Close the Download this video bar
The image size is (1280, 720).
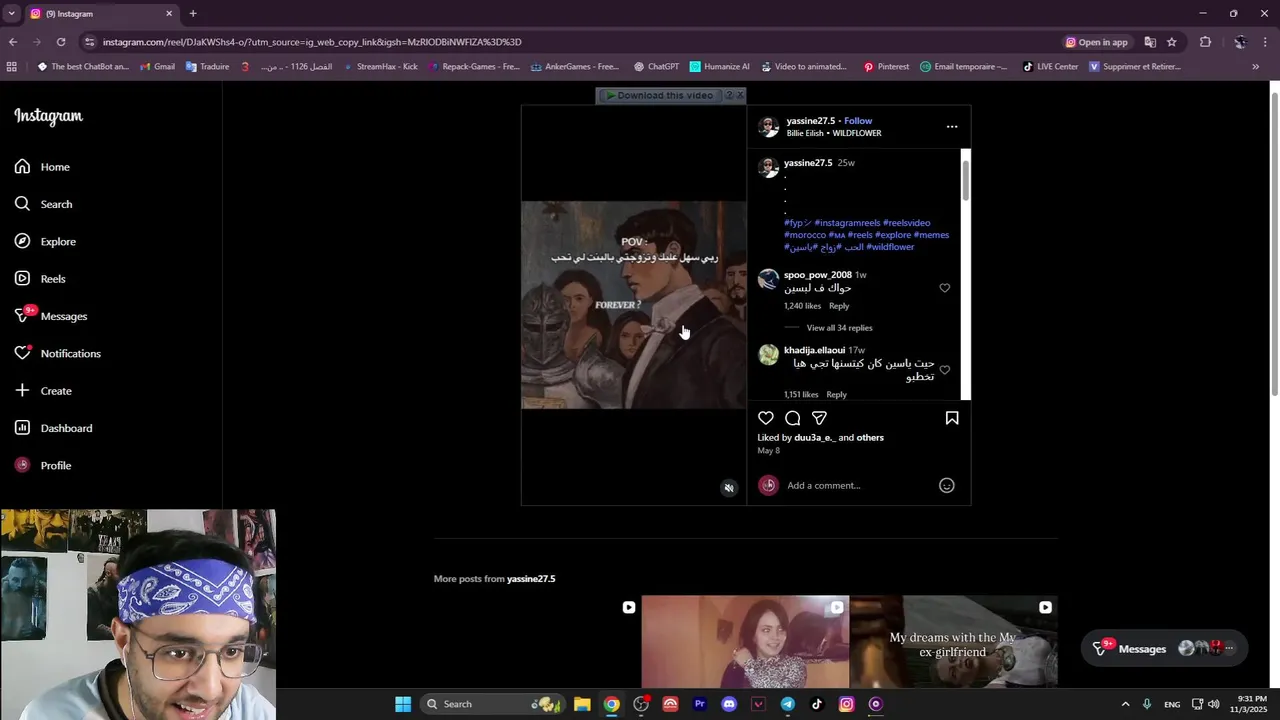coord(740,95)
